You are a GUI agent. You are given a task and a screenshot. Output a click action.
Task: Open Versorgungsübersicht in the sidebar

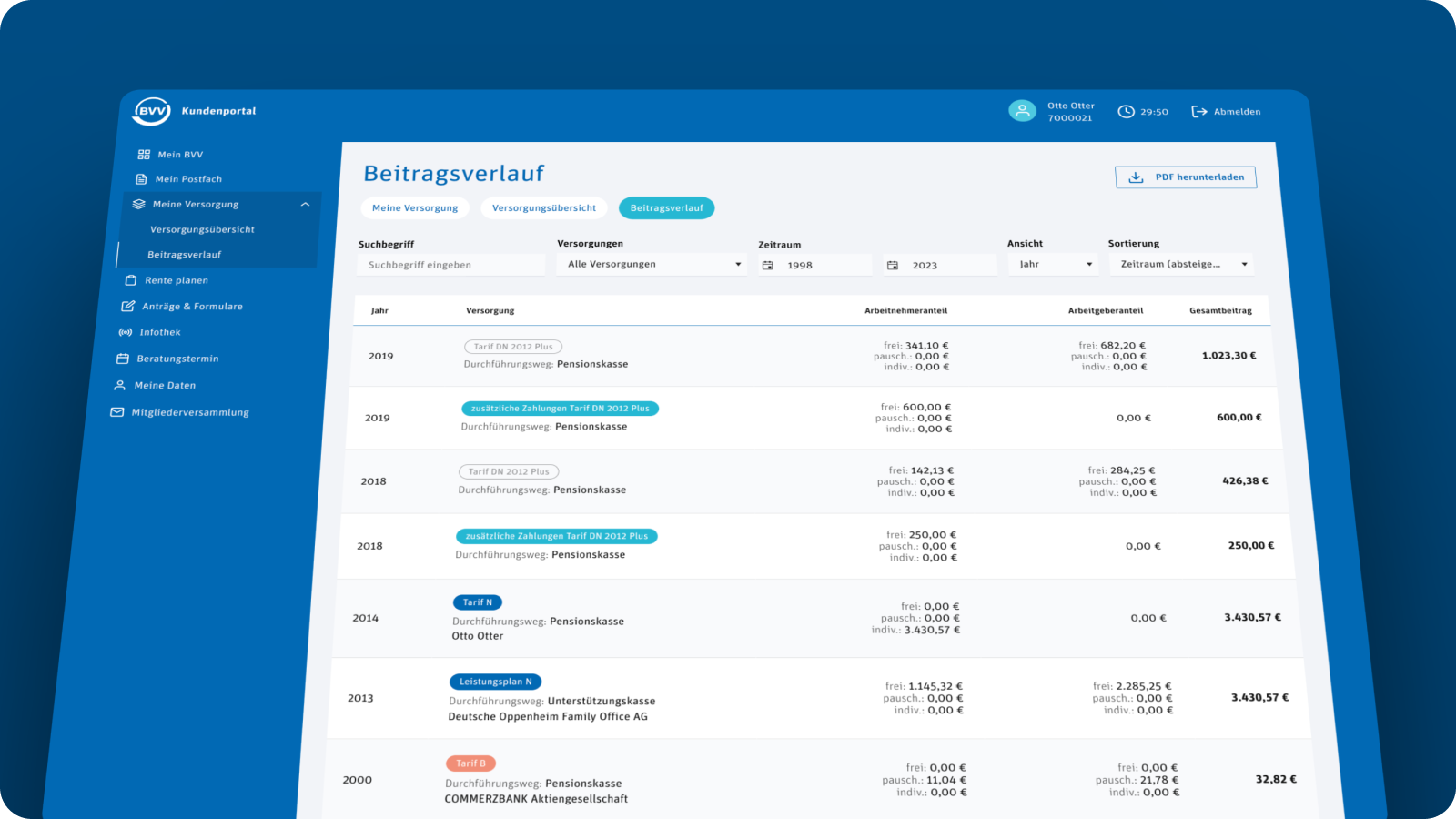[x=202, y=230]
